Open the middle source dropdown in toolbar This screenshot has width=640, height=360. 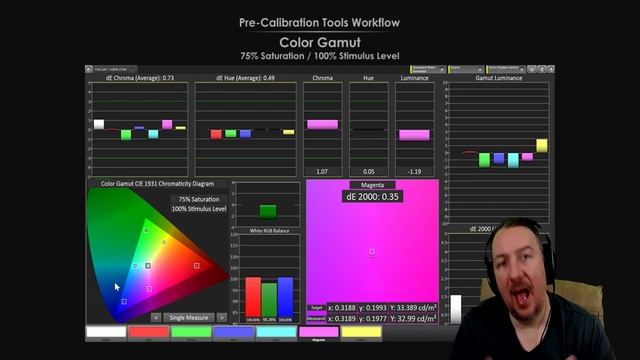point(466,69)
